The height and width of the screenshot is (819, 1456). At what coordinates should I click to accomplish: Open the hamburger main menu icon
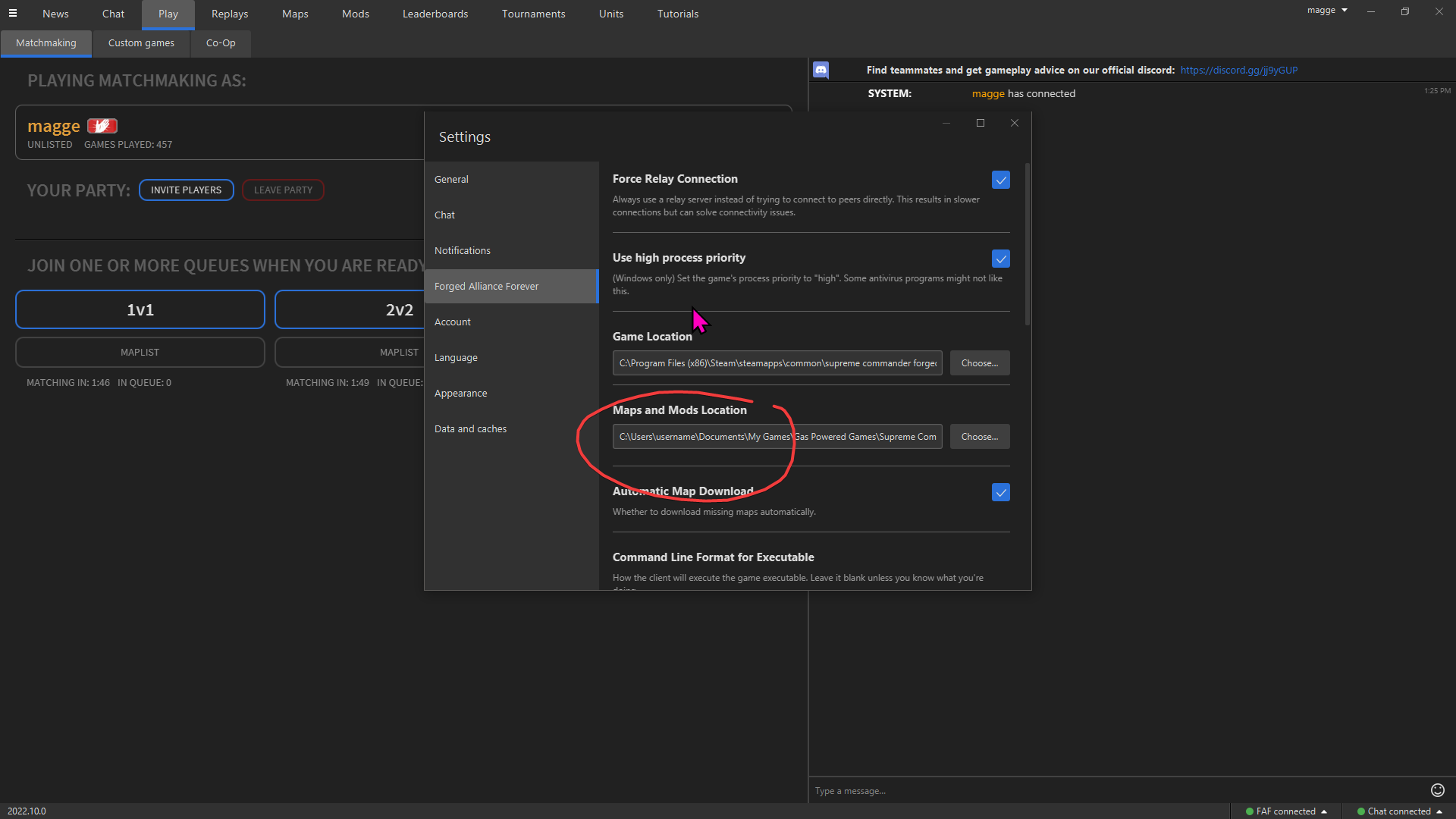click(13, 13)
